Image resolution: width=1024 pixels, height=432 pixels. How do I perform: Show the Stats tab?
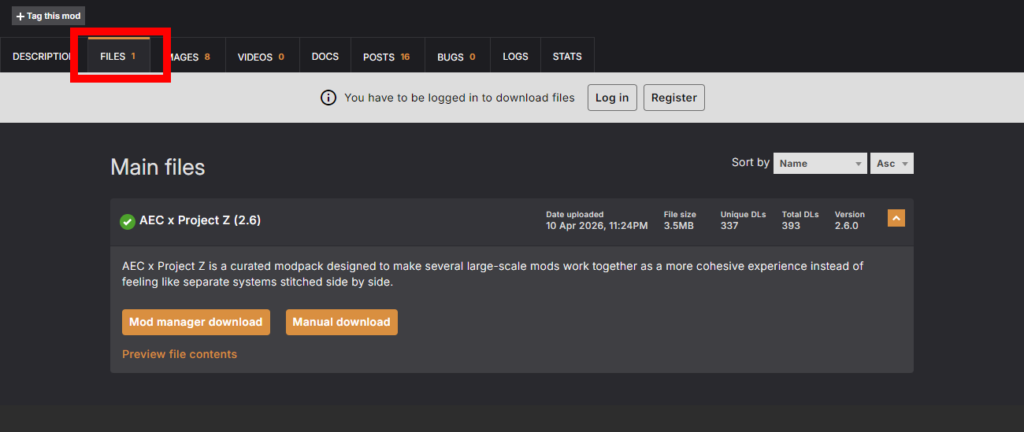click(x=567, y=57)
